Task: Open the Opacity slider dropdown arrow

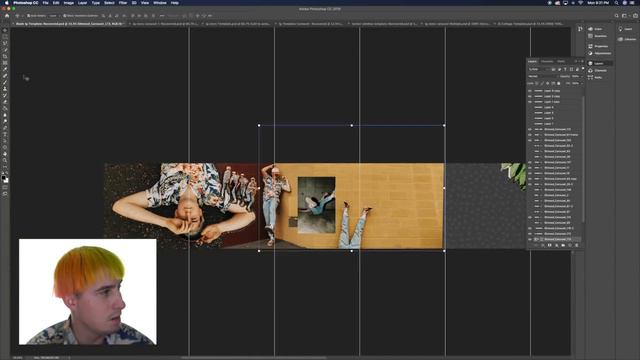Action: [x=582, y=76]
